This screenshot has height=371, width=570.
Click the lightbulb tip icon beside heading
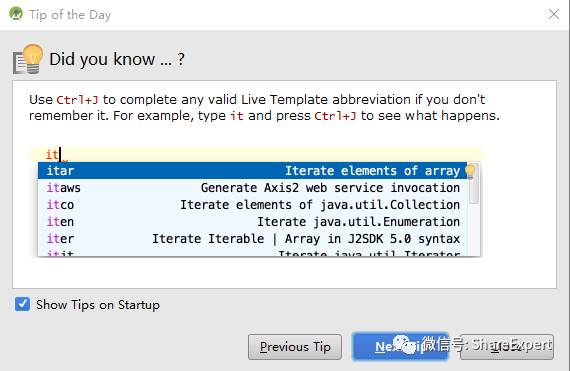point(28,59)
